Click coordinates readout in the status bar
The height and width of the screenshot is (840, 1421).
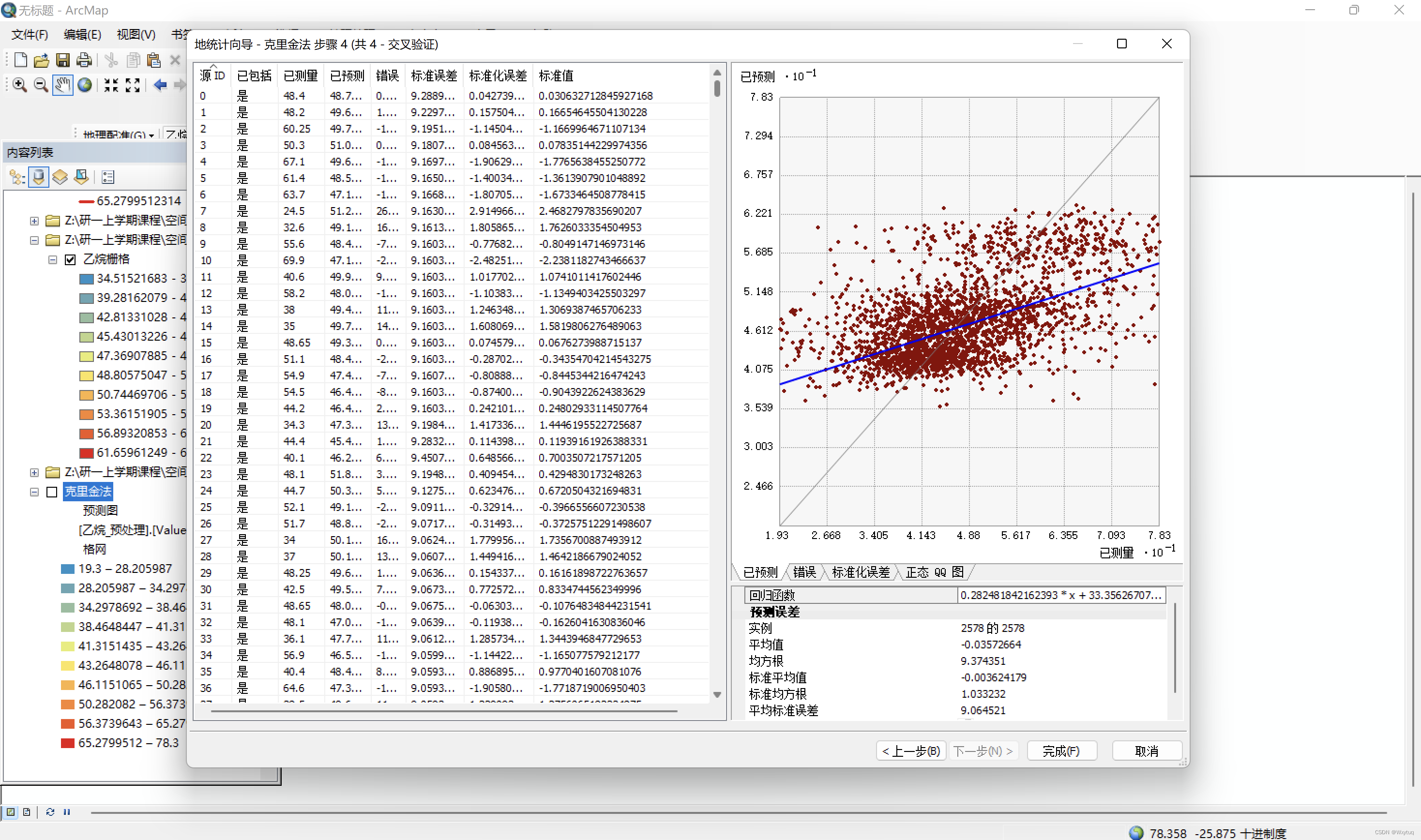click(x=1217, y=833)
